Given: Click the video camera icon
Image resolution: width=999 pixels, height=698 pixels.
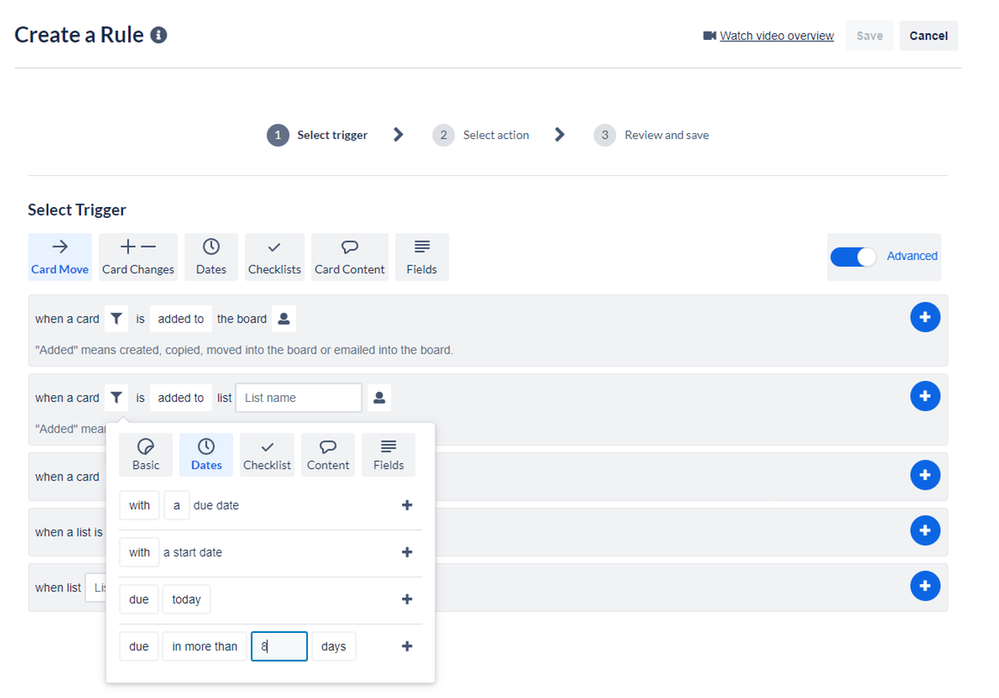Looking at the screenshot, I should 709,36.
